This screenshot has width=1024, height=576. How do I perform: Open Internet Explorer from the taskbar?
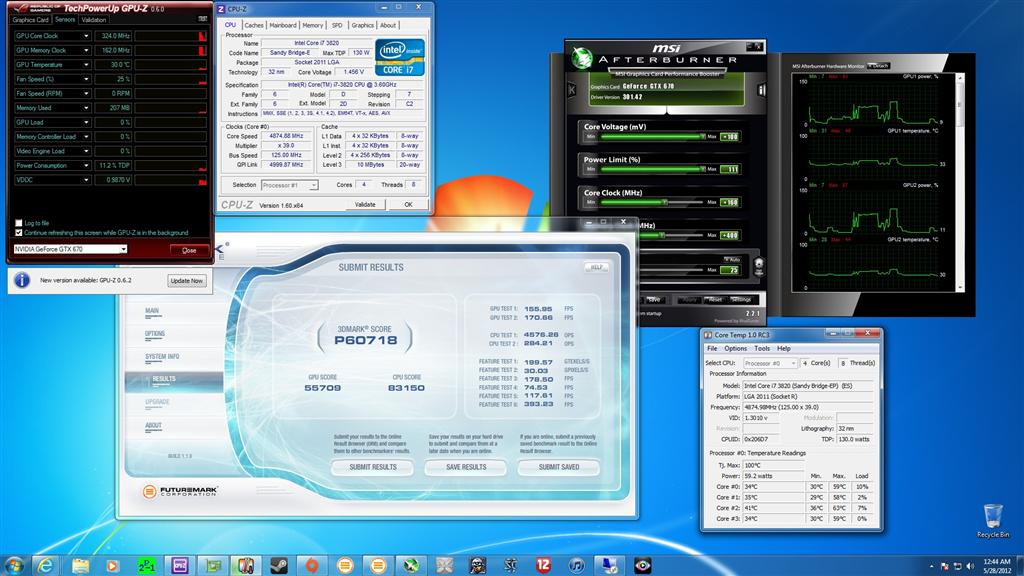point(45,564)
